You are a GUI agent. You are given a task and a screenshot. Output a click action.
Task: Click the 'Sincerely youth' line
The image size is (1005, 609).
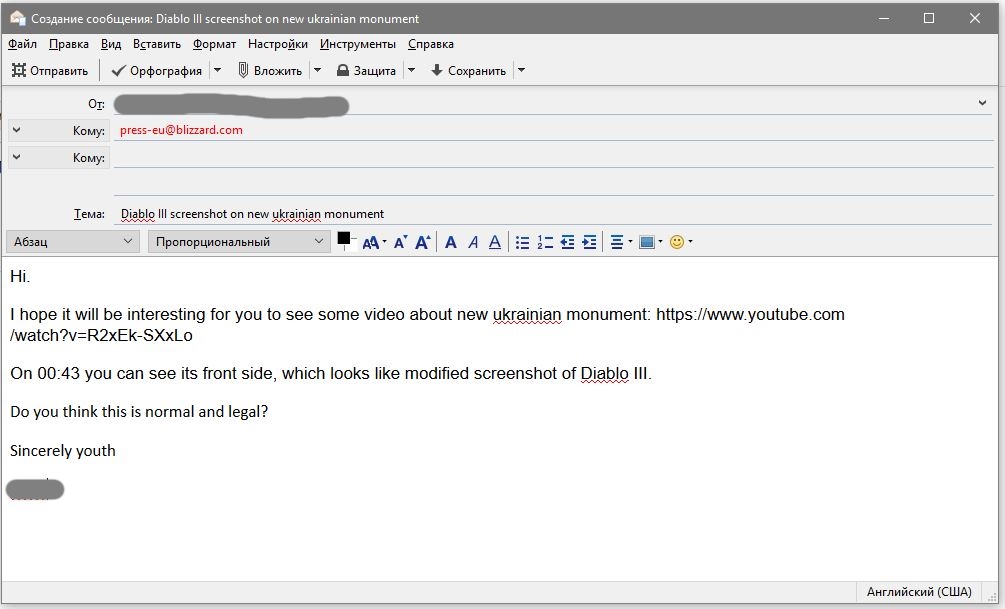tap(63, 451)
